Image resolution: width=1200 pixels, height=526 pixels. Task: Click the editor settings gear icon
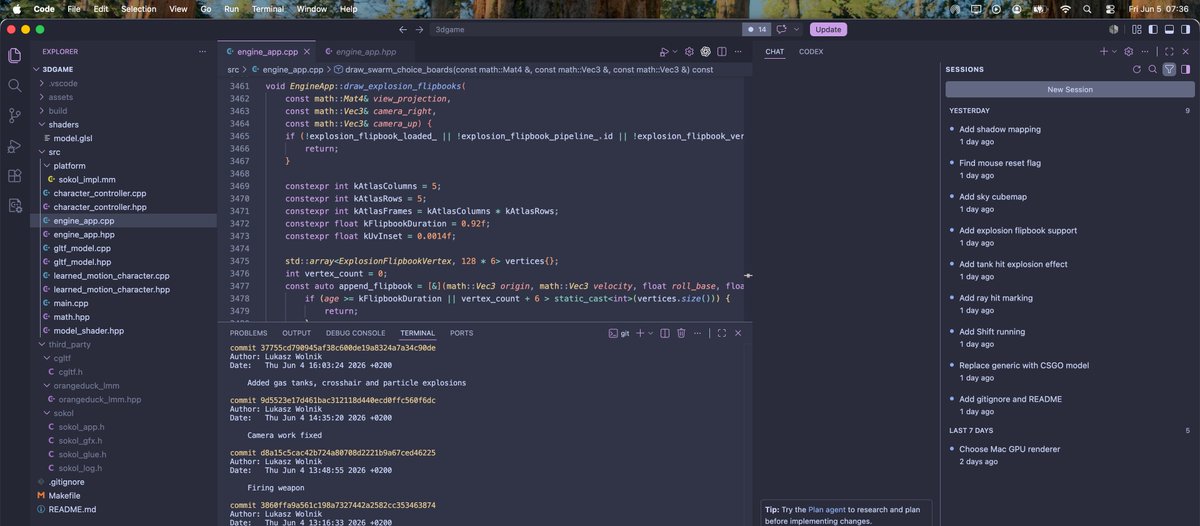(689, 51)
